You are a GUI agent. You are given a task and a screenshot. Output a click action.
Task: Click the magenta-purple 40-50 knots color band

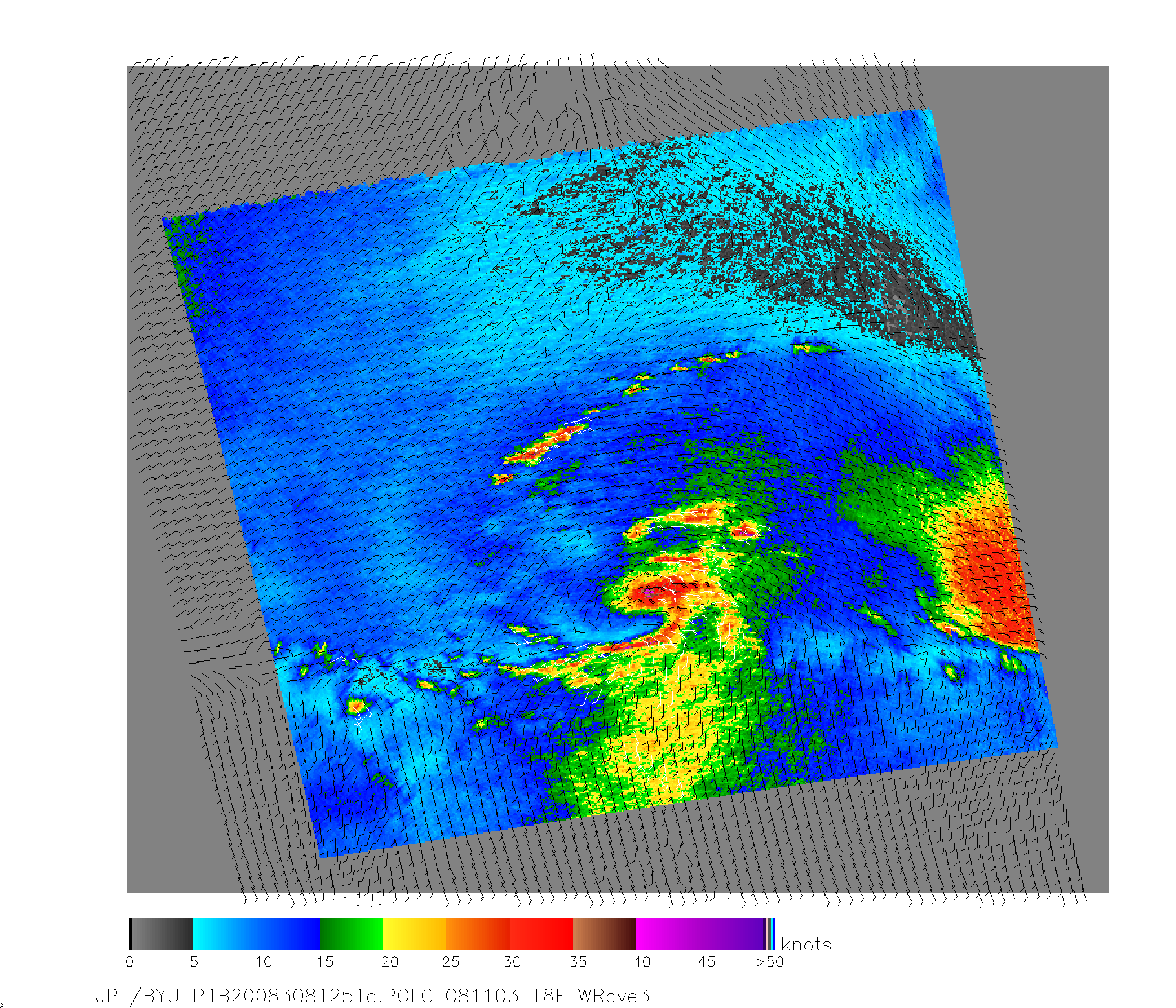pos(700,934)
